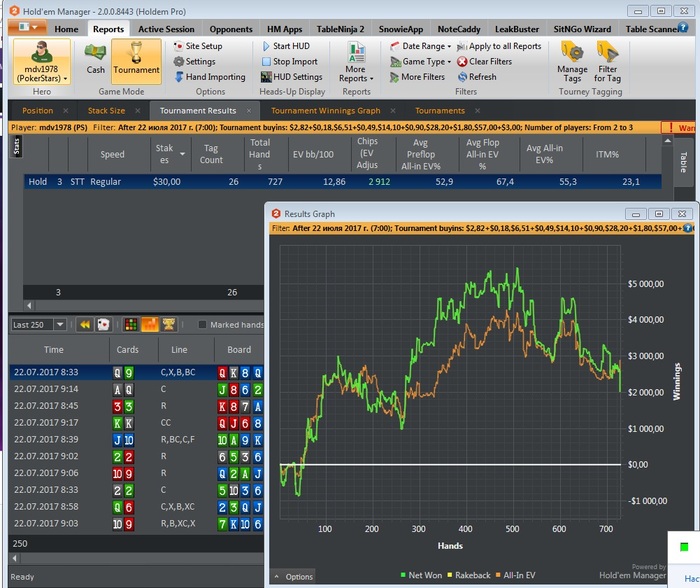Close the Position report tab
The width and height of the screenshot is (700, 588).
(x=66, y=111)
